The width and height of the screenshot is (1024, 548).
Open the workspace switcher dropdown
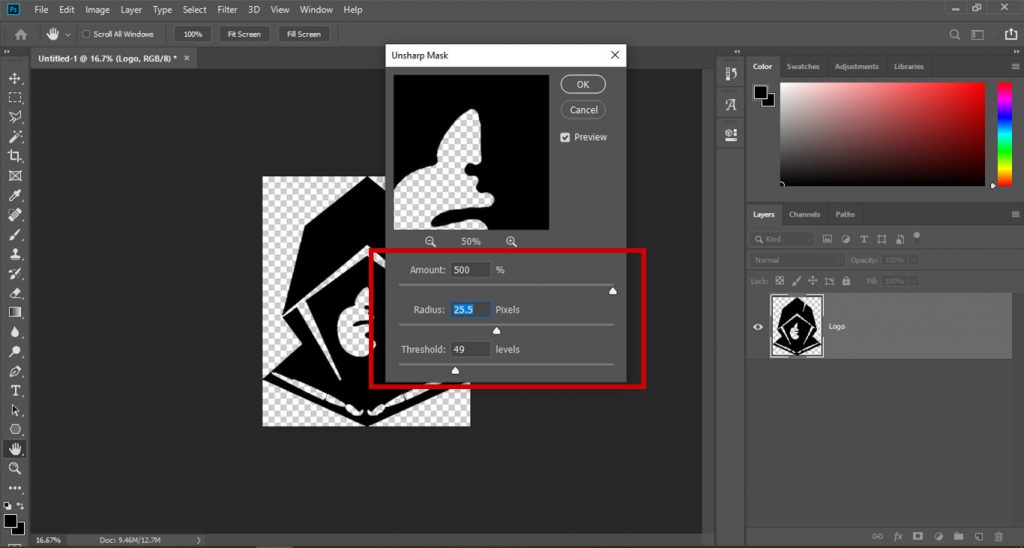tap(978, 35)
